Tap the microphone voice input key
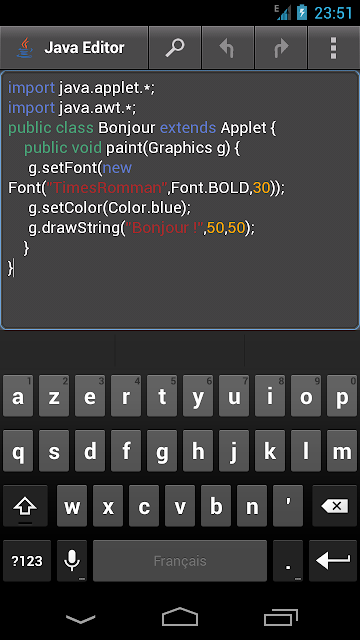This screenshot has width=360, height=640. (x=72, y=560)
